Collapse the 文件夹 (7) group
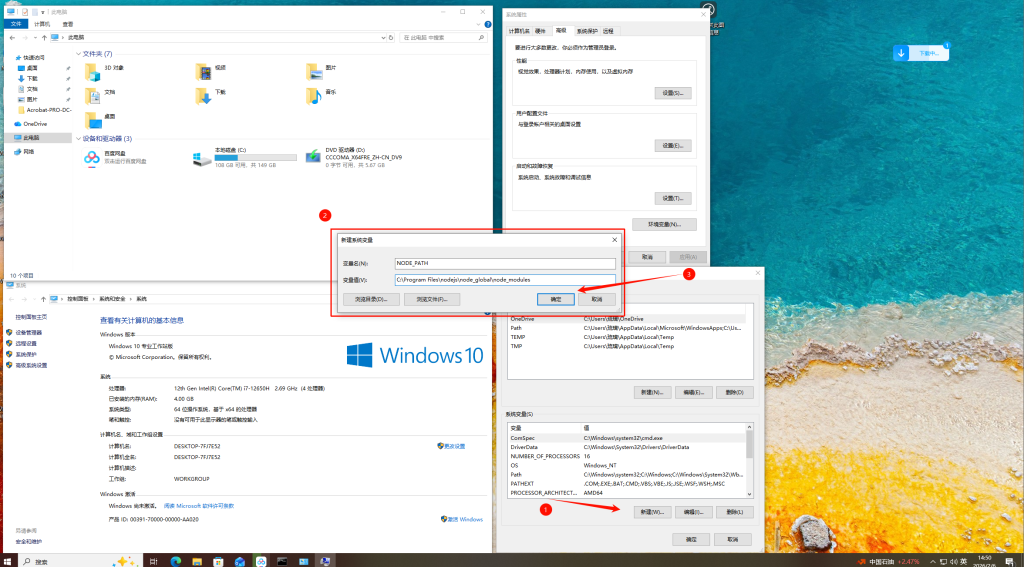This screenshot has width=1024, height=567. point(78,54)
